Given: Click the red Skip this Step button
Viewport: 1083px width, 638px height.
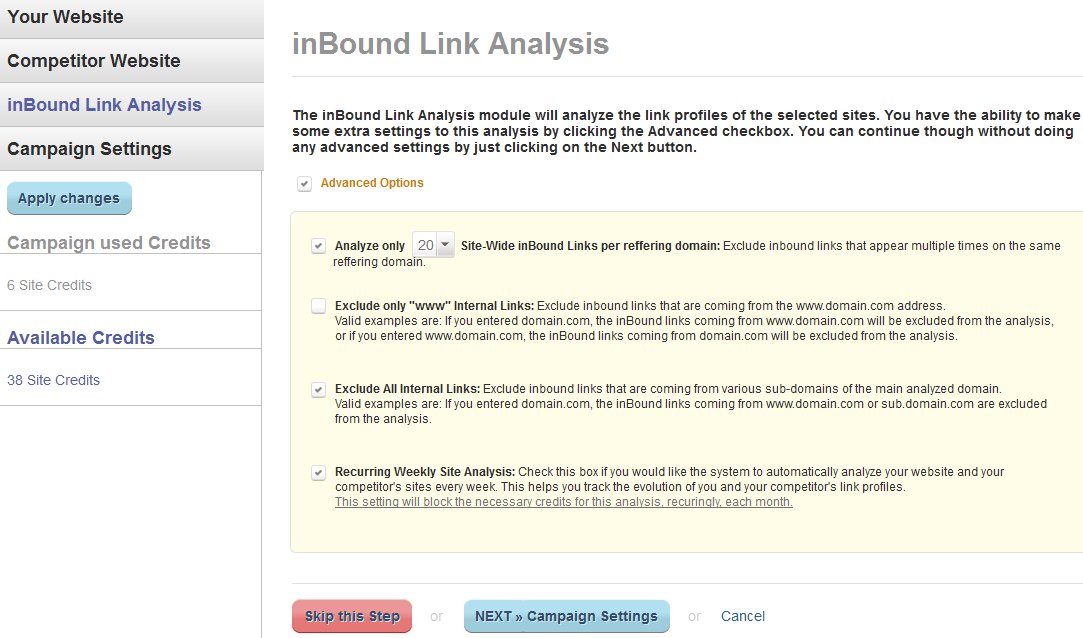Looking at the screenshot, I should point(352,617).
